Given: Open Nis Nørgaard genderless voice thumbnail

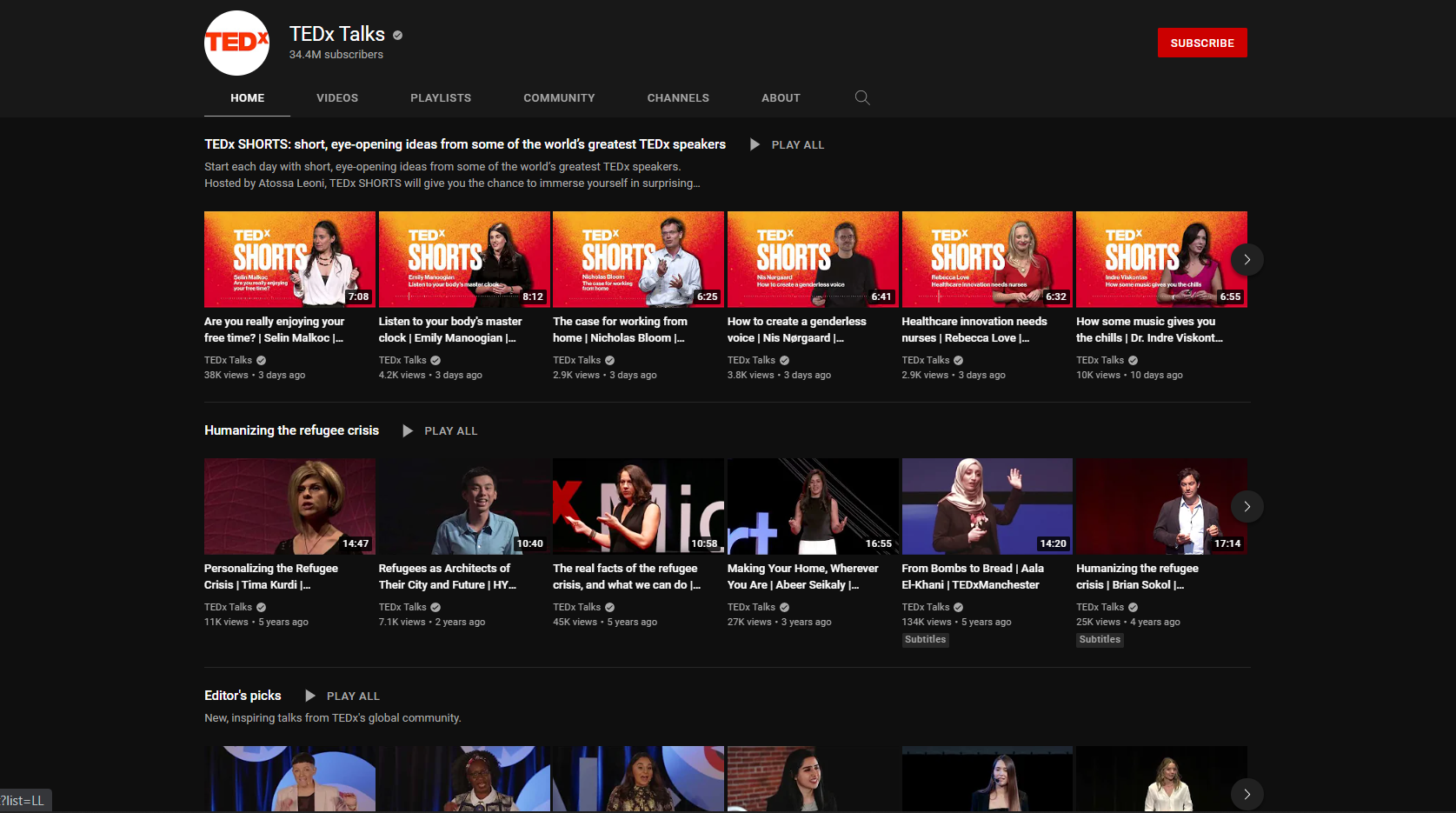Looking at the screenshot, I should click(x=813, y=259).
